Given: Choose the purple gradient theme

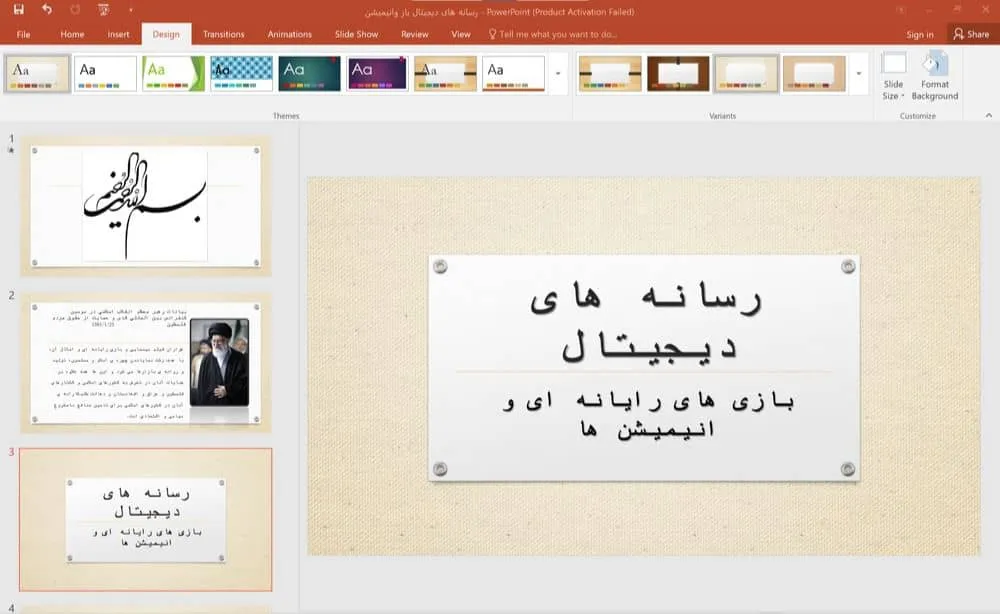Looking at the screenshot, I should 377,73.
